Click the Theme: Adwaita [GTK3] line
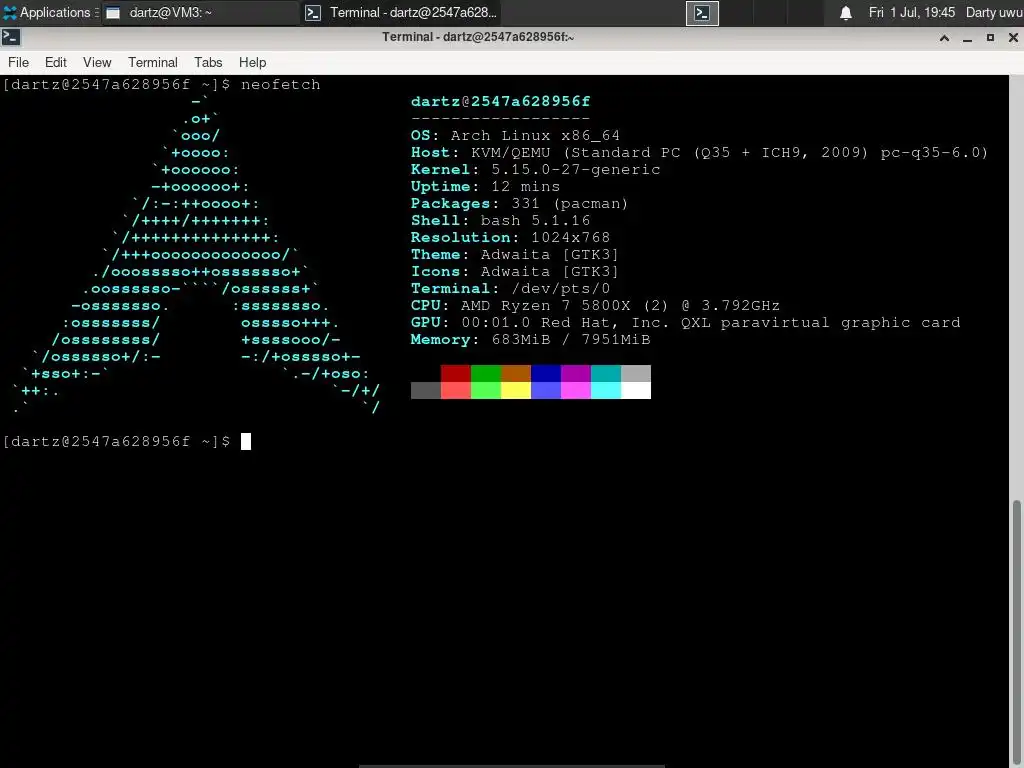This screenshot has width=1024, height=768. coord(515,254)
